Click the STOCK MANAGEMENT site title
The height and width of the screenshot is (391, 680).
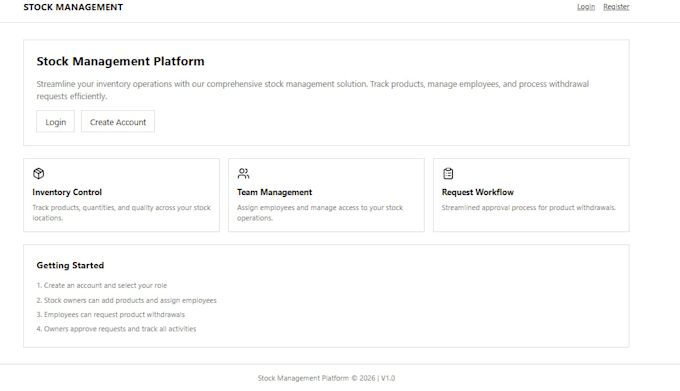pyautogui.click(x=73, y=7)
